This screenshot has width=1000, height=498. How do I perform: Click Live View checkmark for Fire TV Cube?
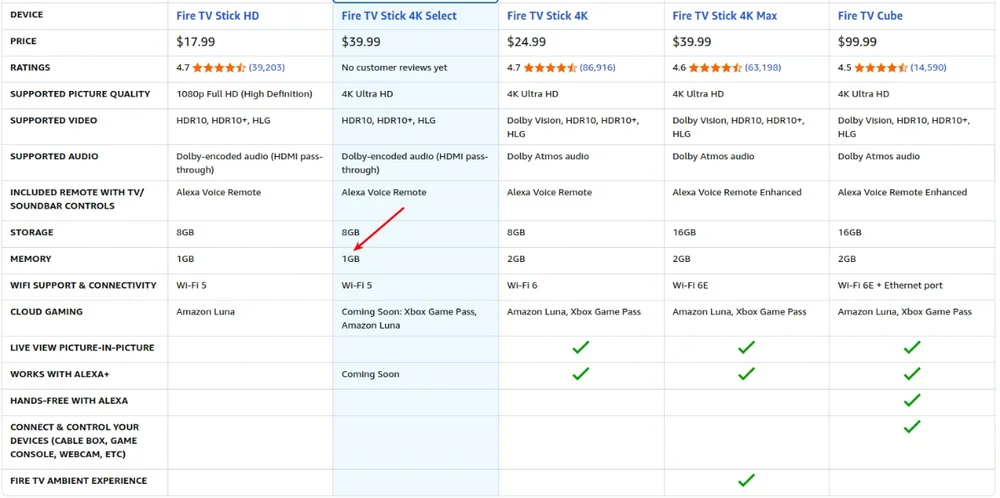(x=912, y=348)
